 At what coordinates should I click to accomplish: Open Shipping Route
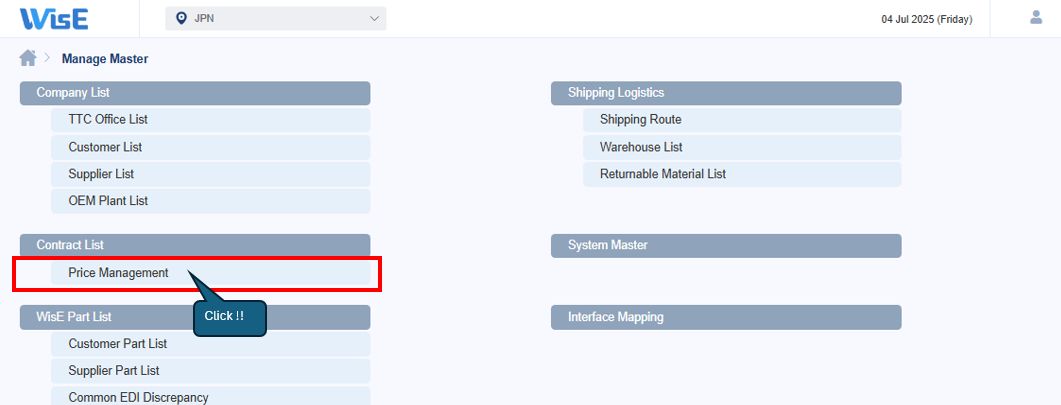point(640,120)
